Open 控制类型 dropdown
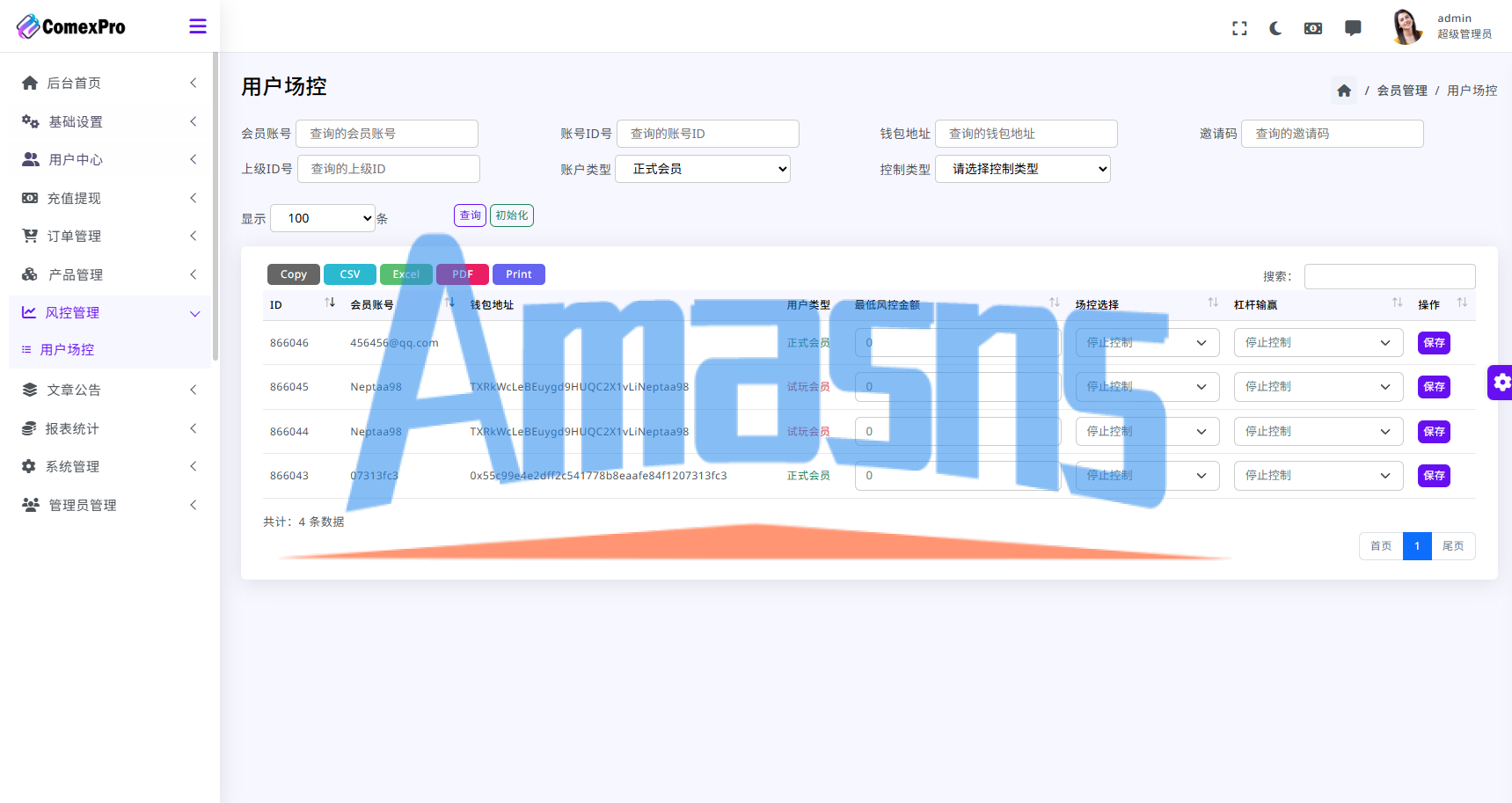 (1022, 169)
